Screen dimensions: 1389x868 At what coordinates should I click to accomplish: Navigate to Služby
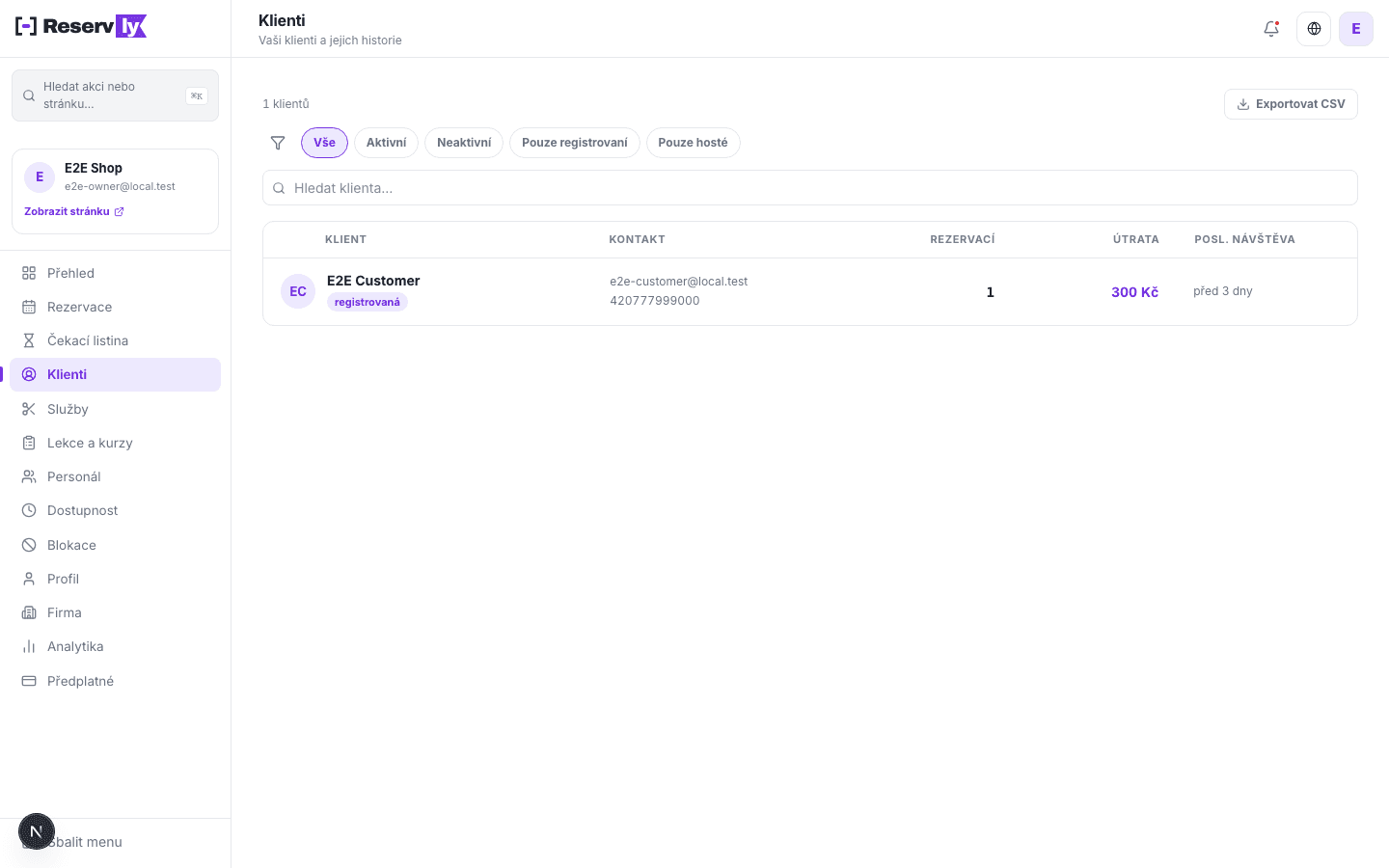click(x=115, y=409)
